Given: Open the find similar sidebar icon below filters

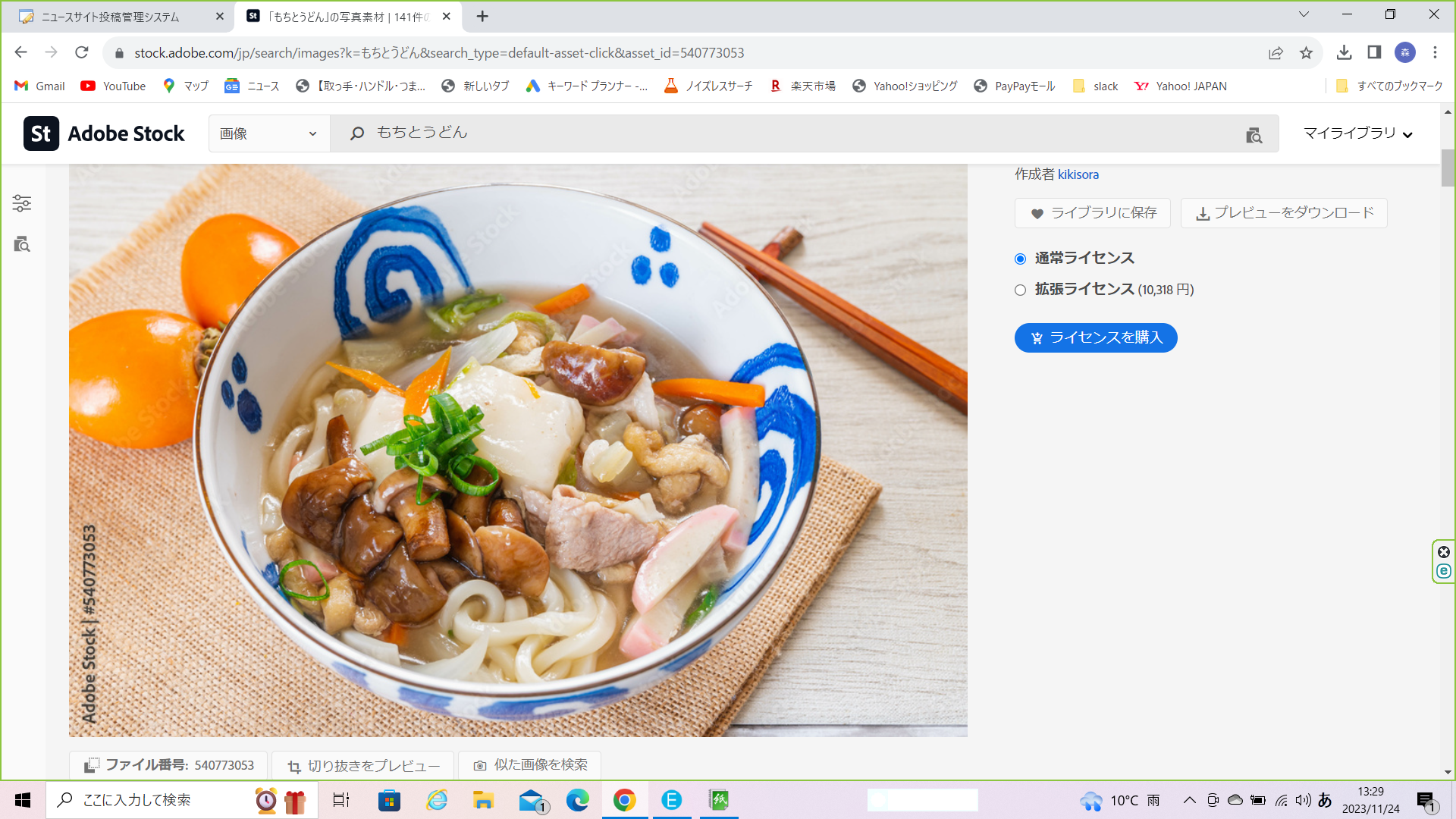Looking at the screenshot, I should (22, 244).
